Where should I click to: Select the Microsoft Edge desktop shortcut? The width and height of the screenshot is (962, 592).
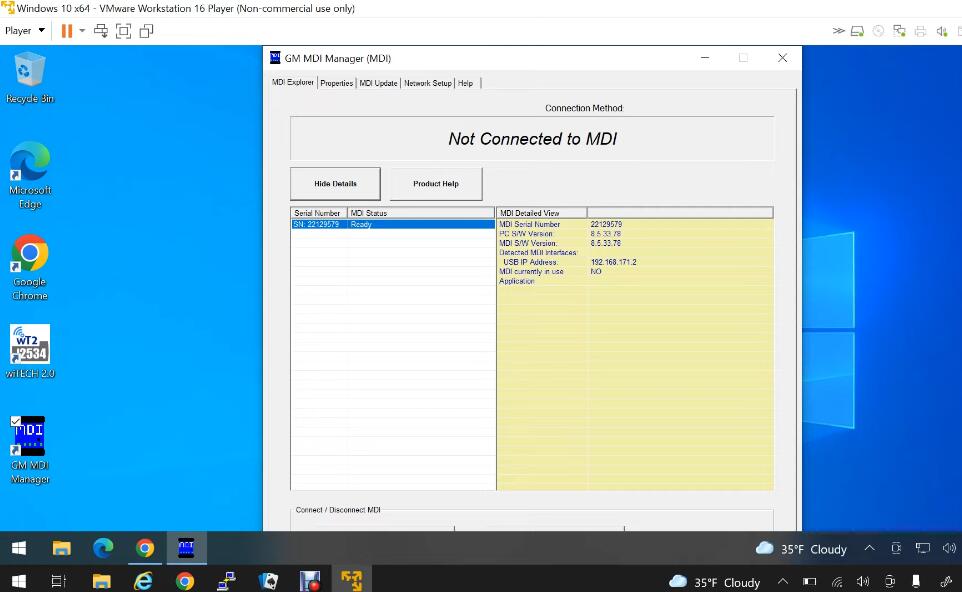[29, 176]
